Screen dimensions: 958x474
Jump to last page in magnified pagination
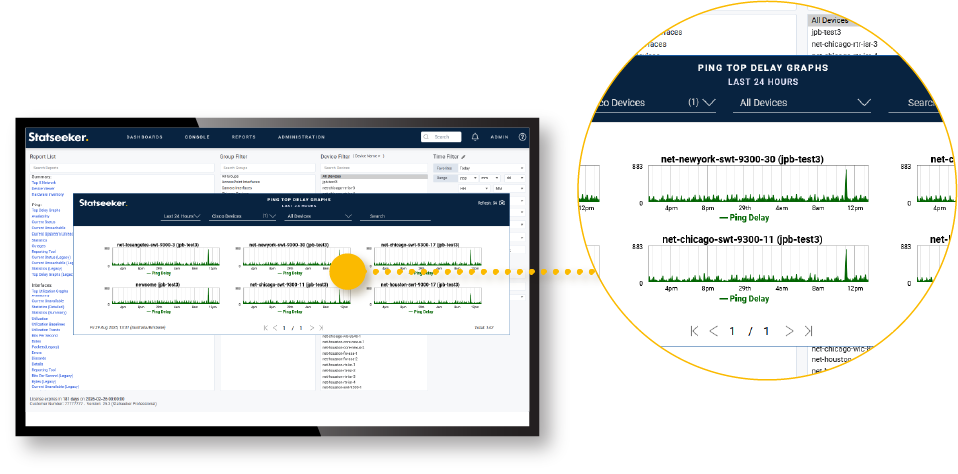tap(808, 331)
